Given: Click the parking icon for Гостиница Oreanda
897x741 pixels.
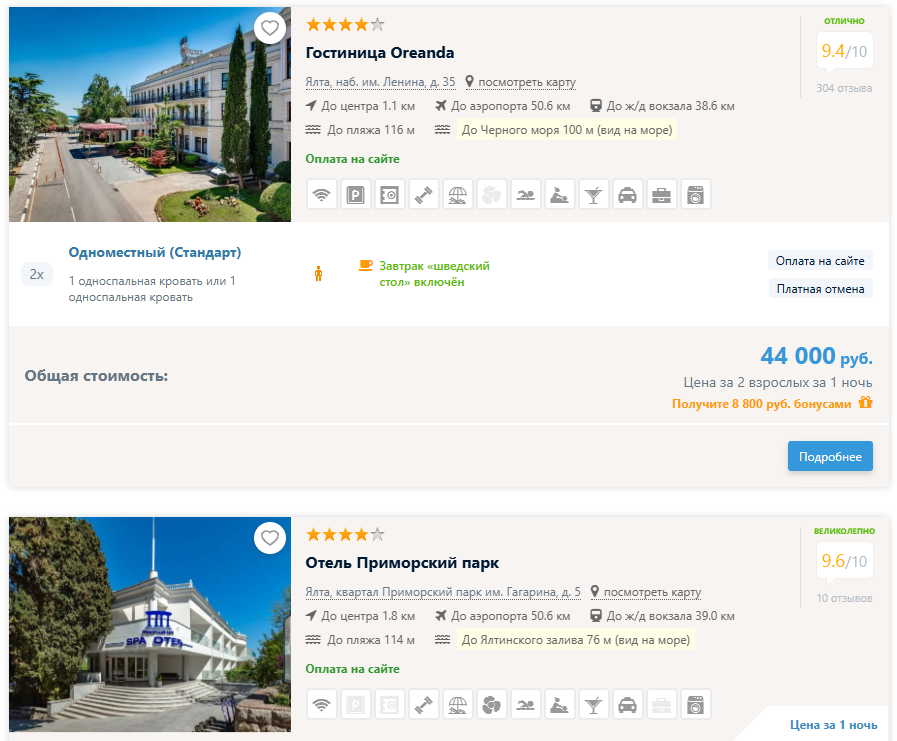Looking at the screenshot, I should (355, 195).
